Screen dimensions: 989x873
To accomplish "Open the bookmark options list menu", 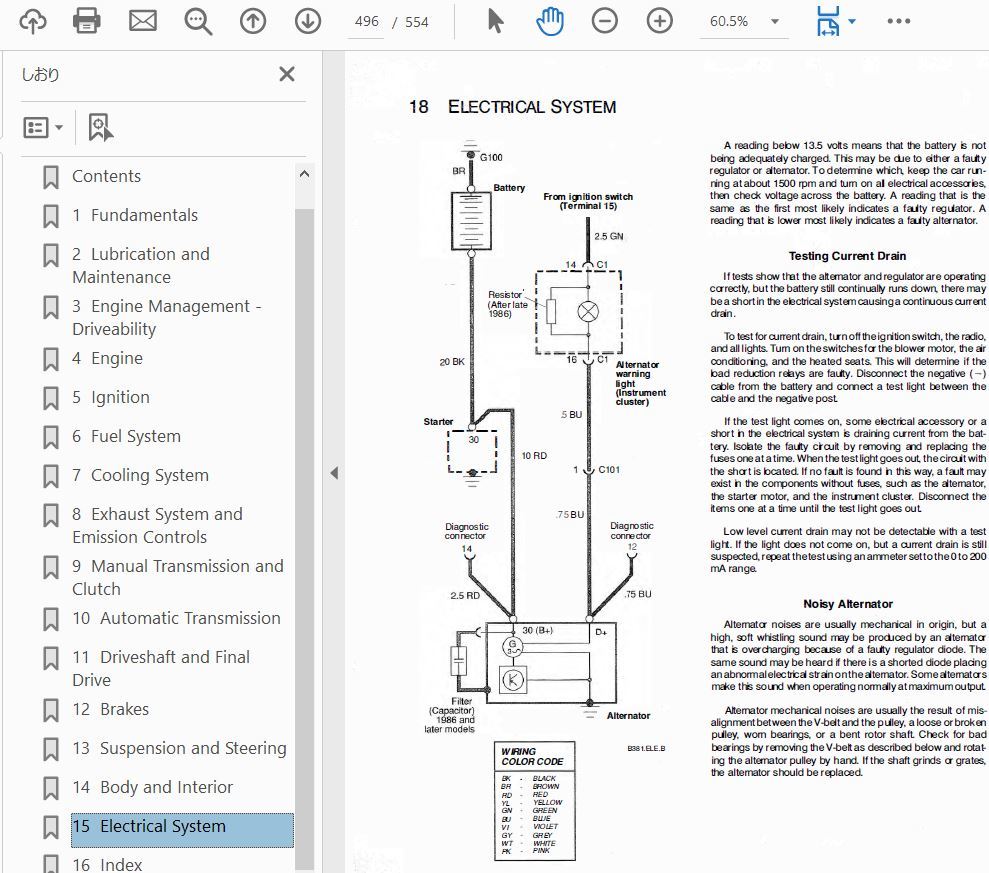I will pos(43,127).
